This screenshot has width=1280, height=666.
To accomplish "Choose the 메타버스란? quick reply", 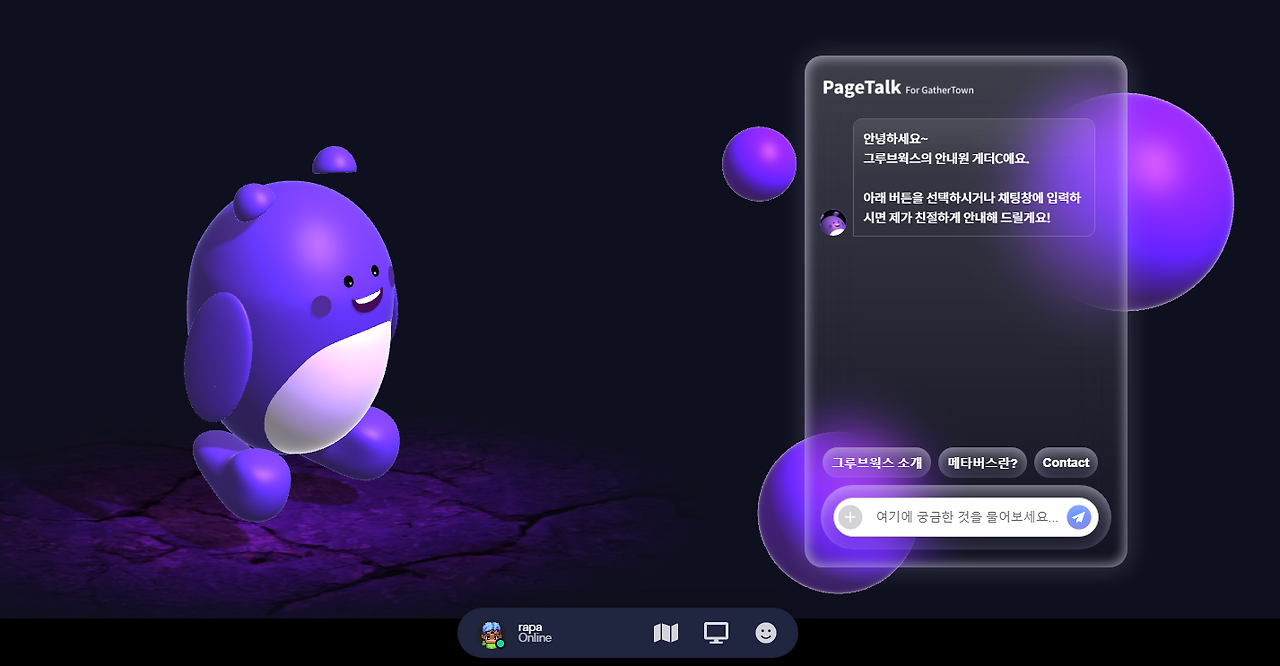I will coord(982,463).
